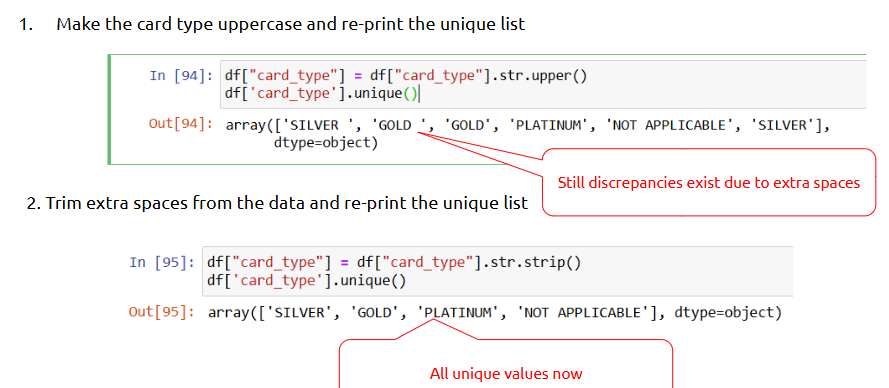
Task: Click the str.strip() code line
Action: [394, 263]
